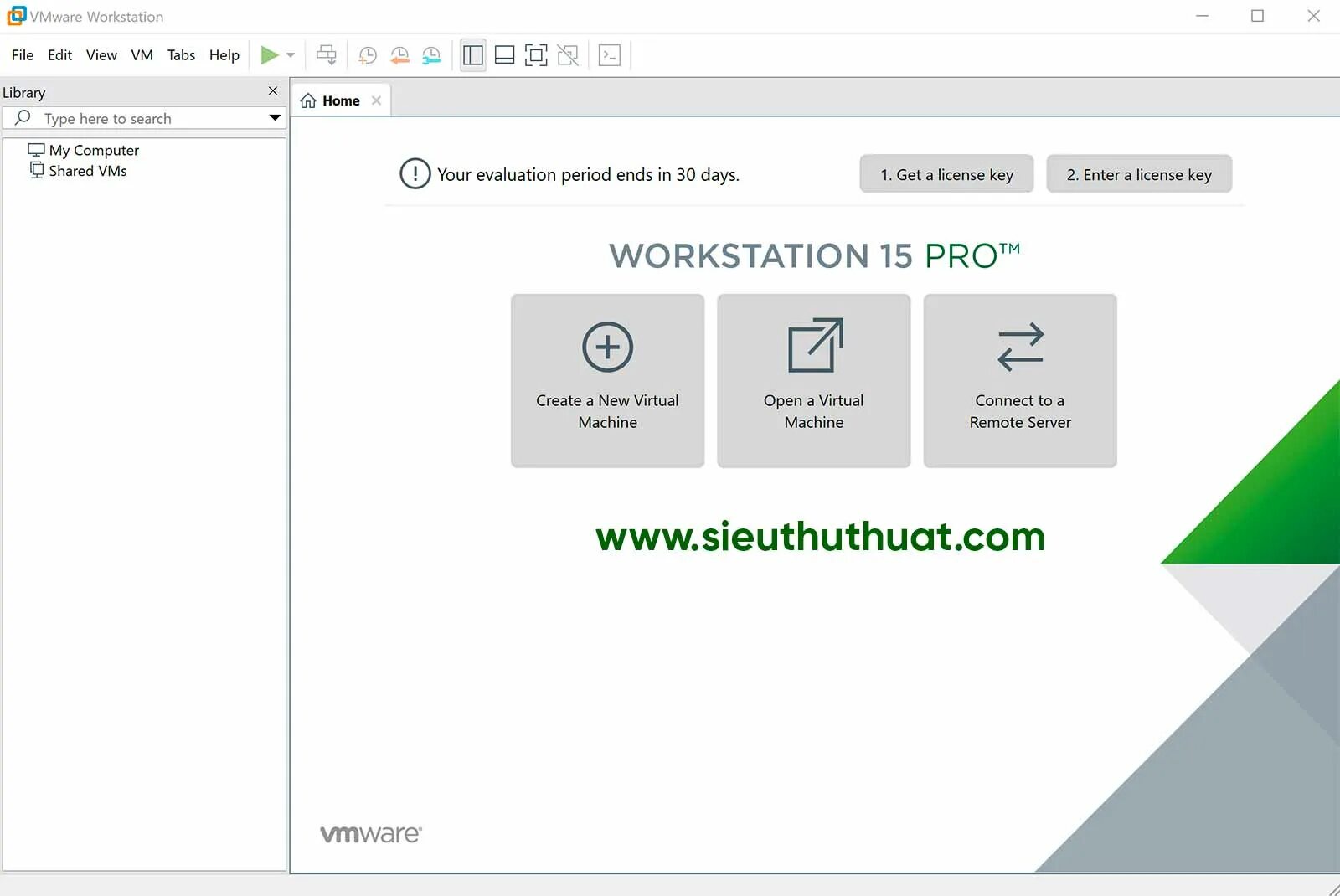Click Connect to a Remote Server tile

(x=1019, y=380)
